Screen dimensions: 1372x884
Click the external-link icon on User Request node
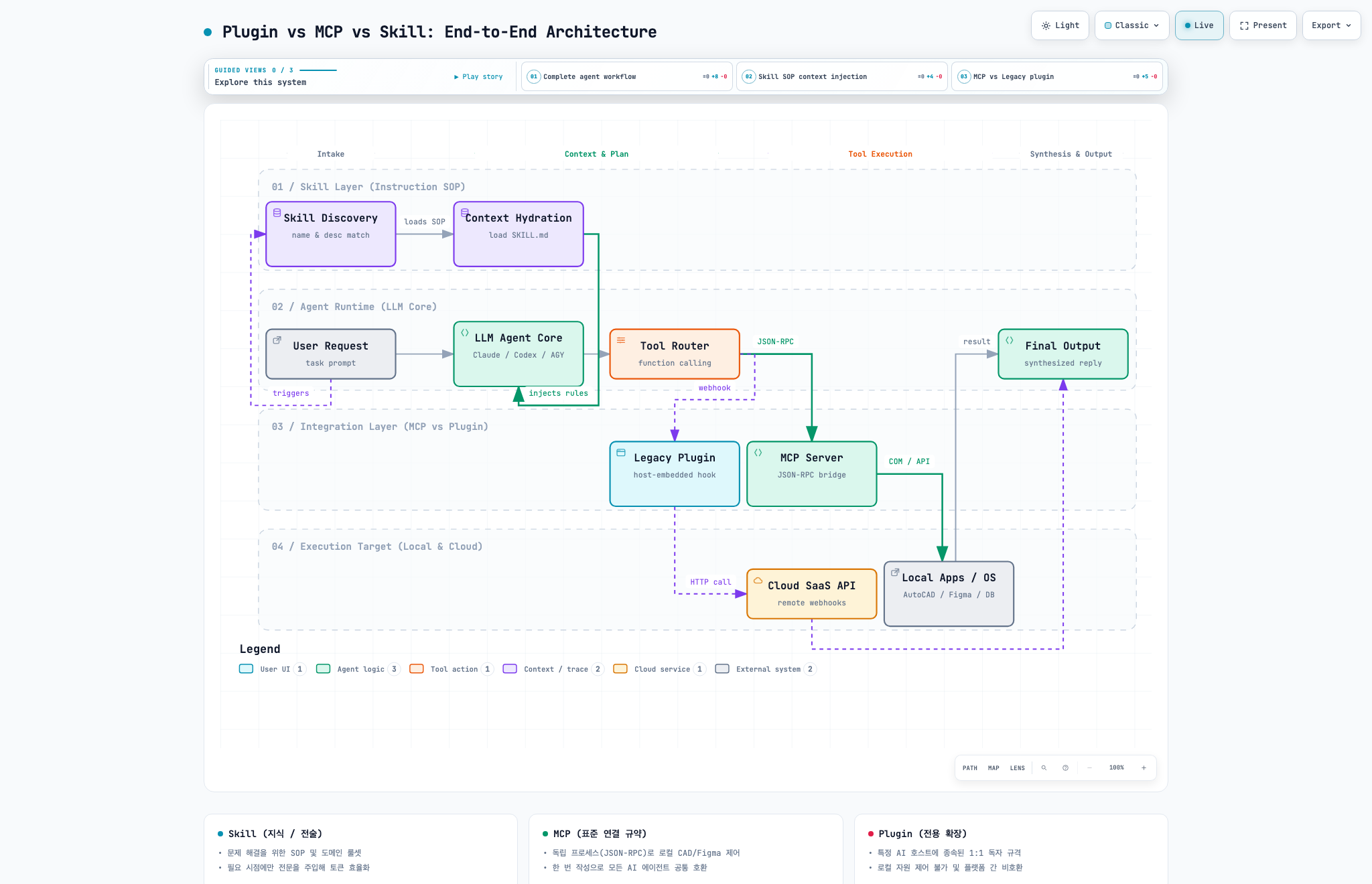click(x=277, y=340)
